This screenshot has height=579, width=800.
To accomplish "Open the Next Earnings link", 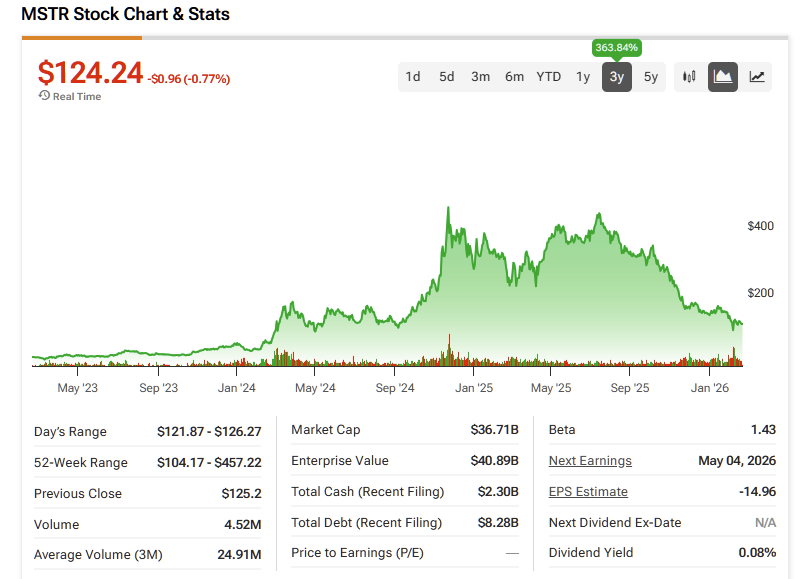I will click(x=589, y=461).
